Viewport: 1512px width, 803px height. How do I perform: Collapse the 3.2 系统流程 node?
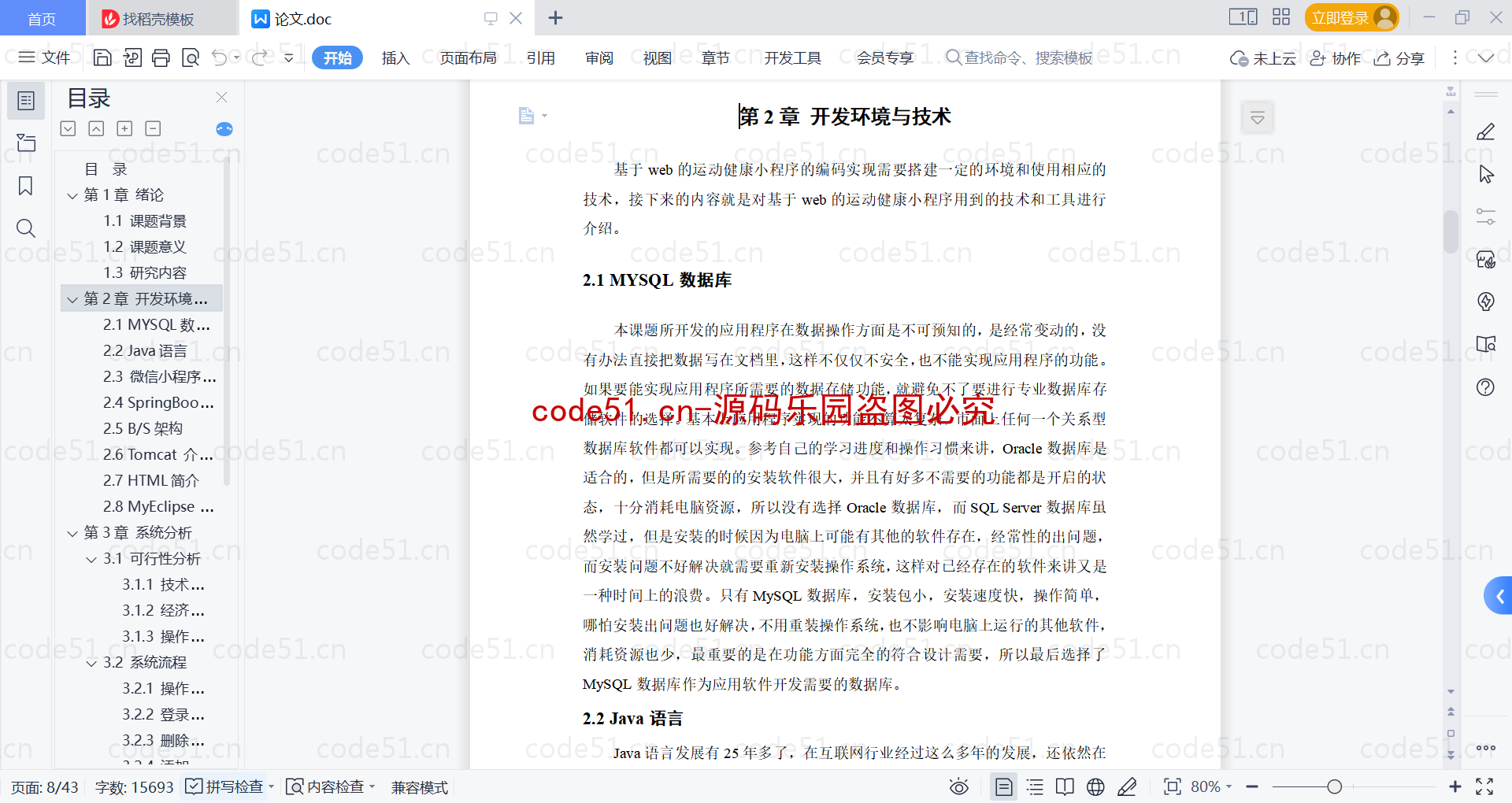[91, 663]
